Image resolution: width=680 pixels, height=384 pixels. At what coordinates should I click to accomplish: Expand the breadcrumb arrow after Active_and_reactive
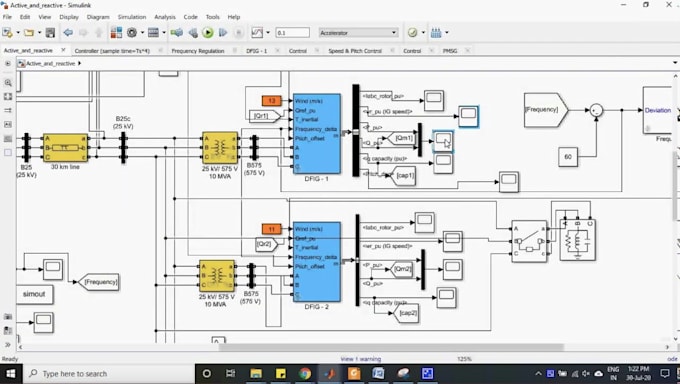coord(79,63)
